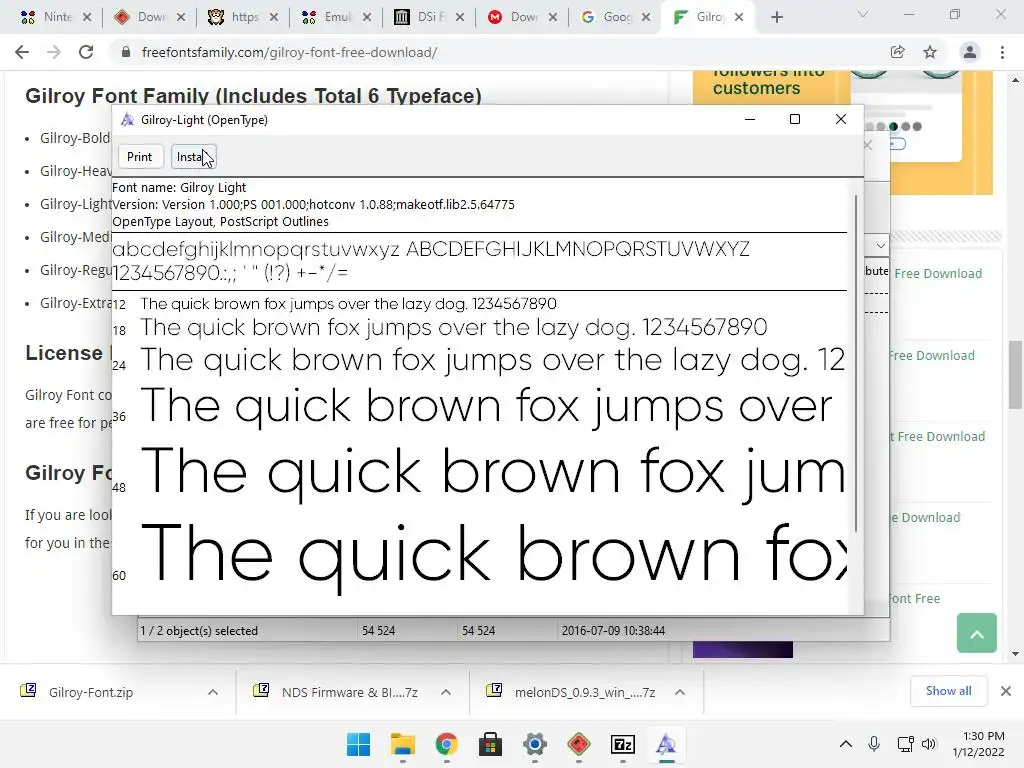
Task: Click Show all downloads
Action: [948, 691]
